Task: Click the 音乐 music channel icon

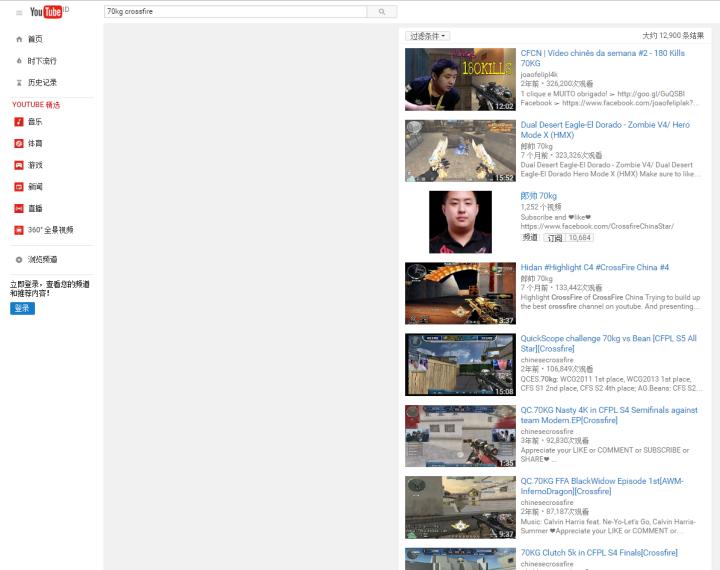Action: (19, 122)
